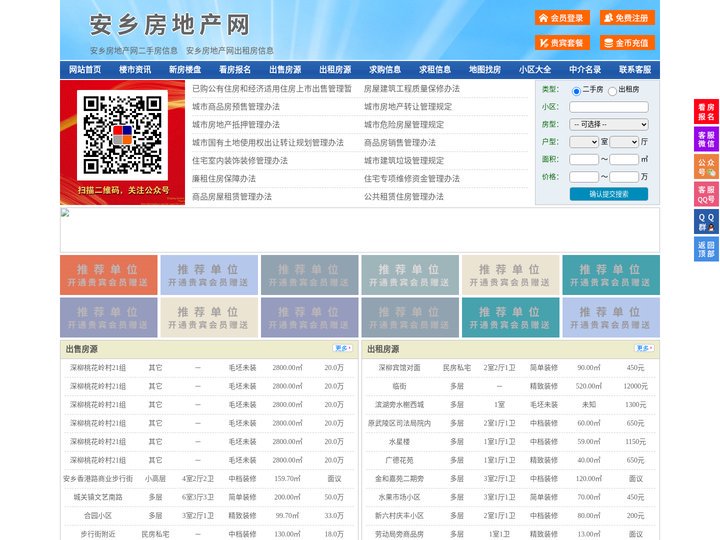
Task: Focus the minimum 面积 input
Action: tap(584, 159)
